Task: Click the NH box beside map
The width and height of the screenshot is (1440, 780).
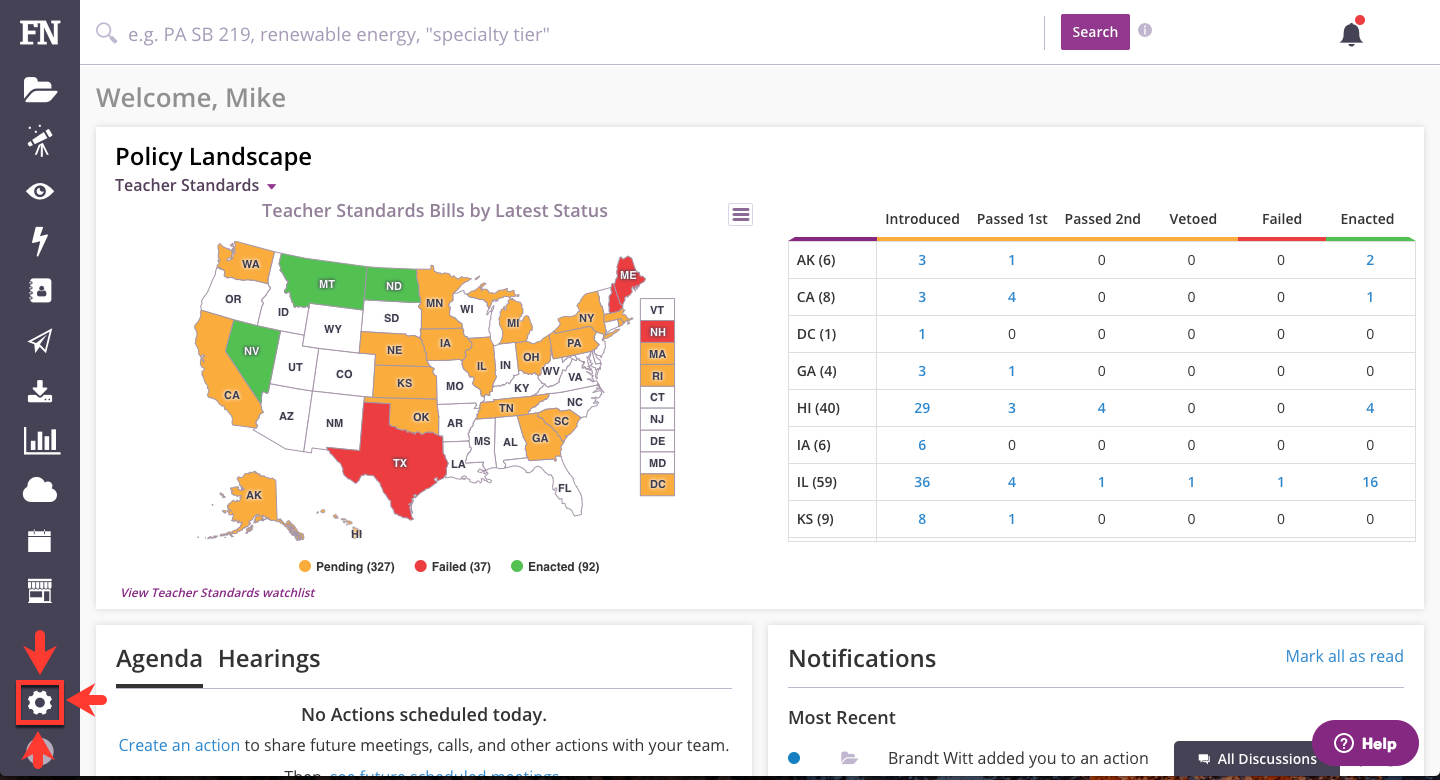Action: [x=657, y=332]
